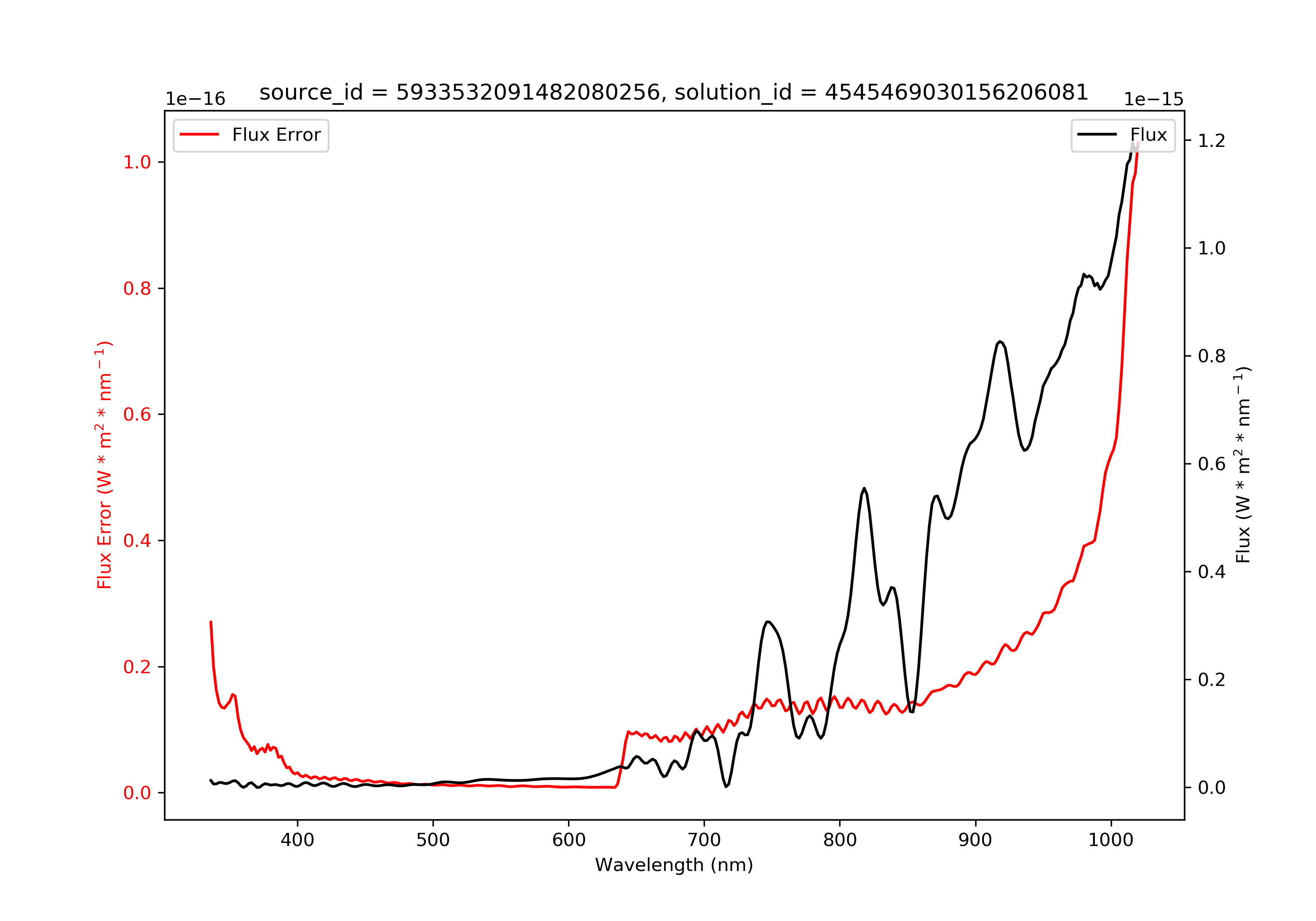
Task: Select the Flux Error legend label
Action: tap(276, 135)
